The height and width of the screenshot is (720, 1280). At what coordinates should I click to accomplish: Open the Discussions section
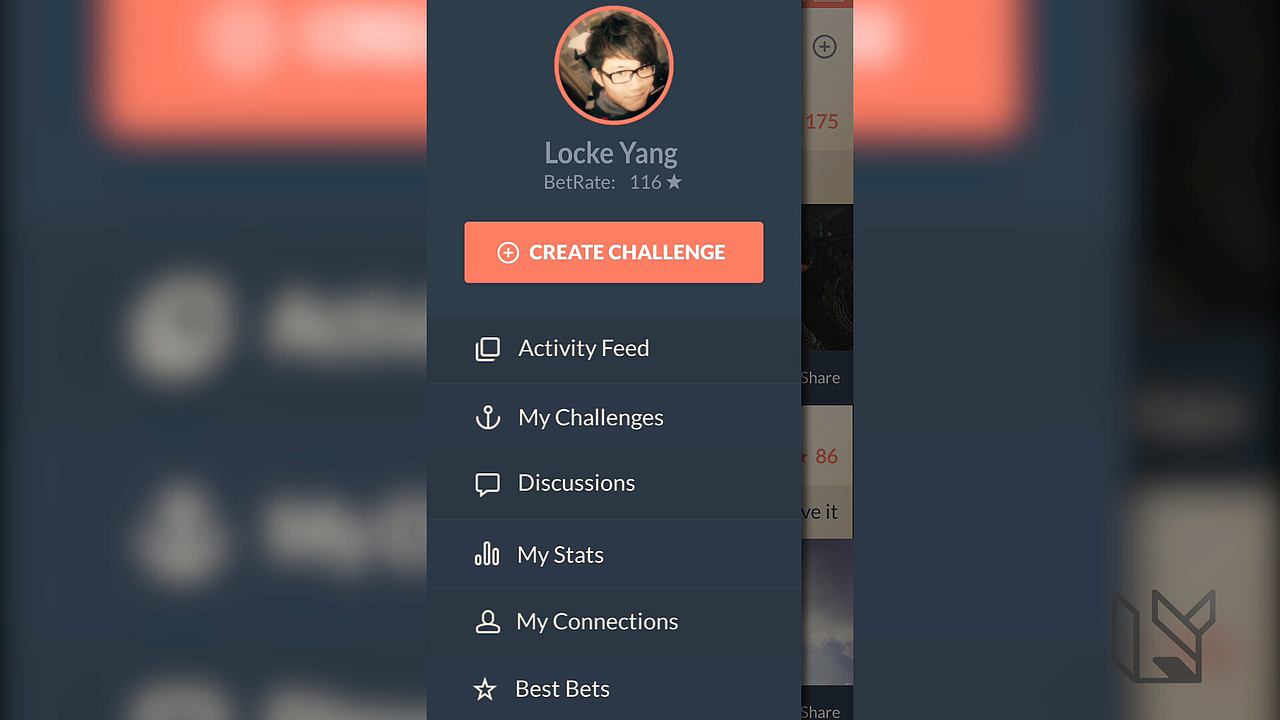614,485
